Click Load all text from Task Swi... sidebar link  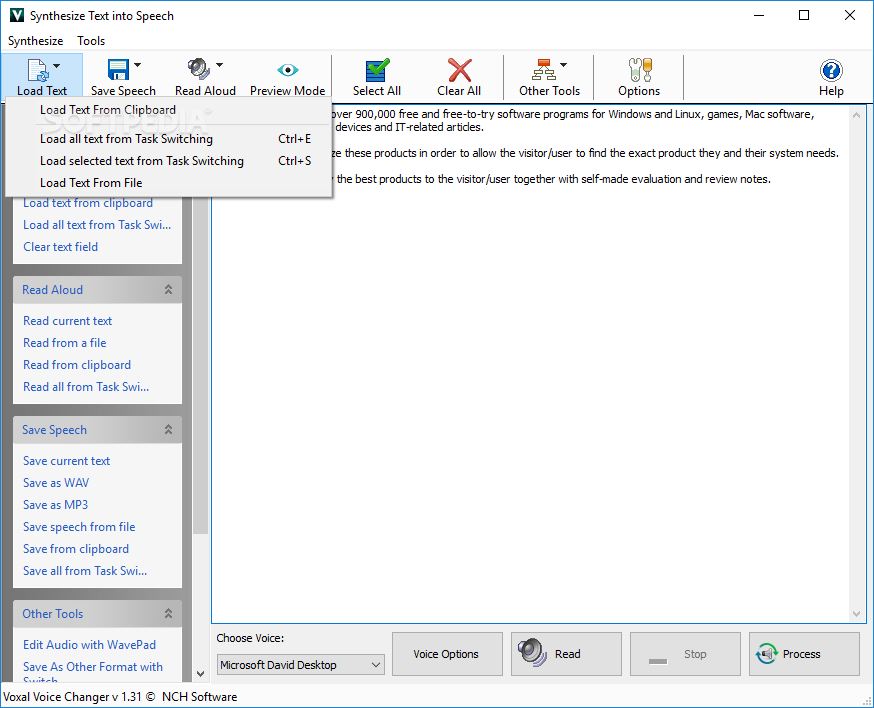(x=97, y=225)
